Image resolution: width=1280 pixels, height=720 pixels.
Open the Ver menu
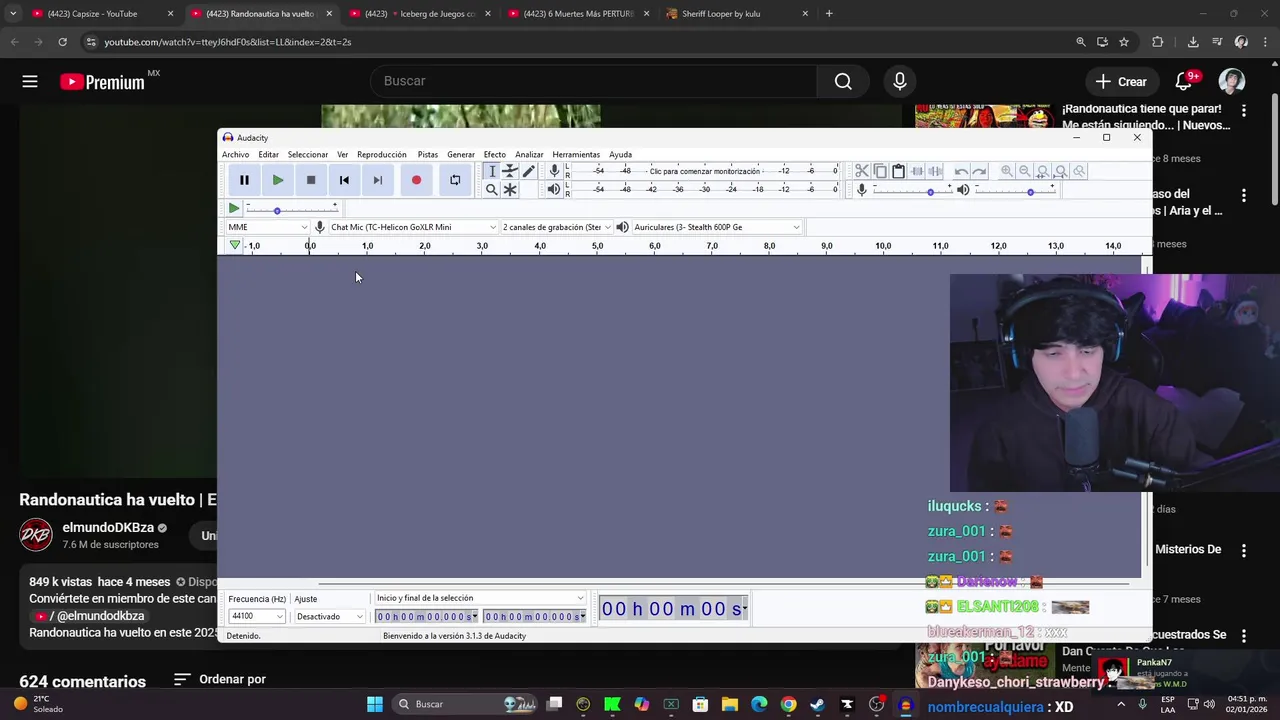[343, 155]
